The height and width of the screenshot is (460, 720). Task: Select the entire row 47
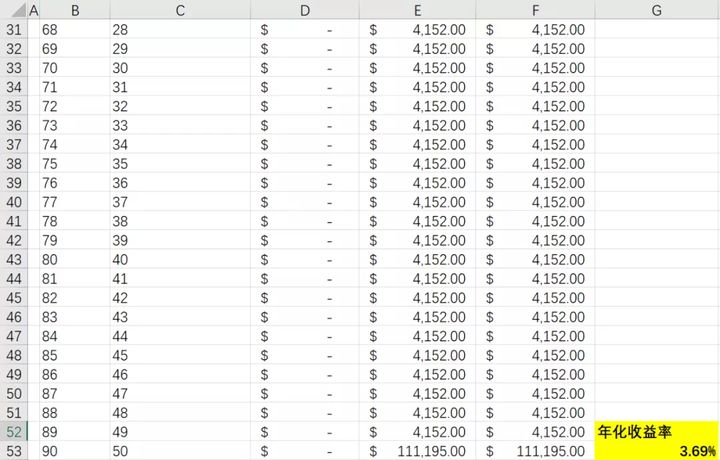click(x=14, y=336)
